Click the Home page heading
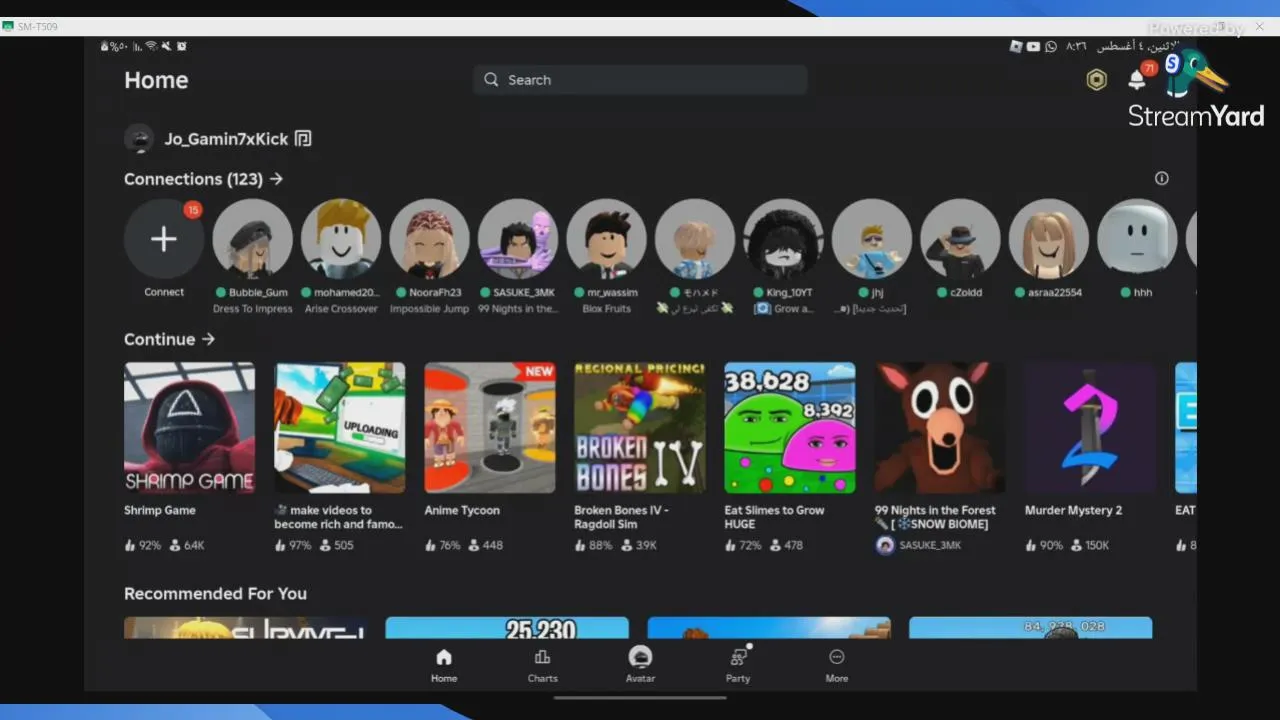 (x=156, y=80)
